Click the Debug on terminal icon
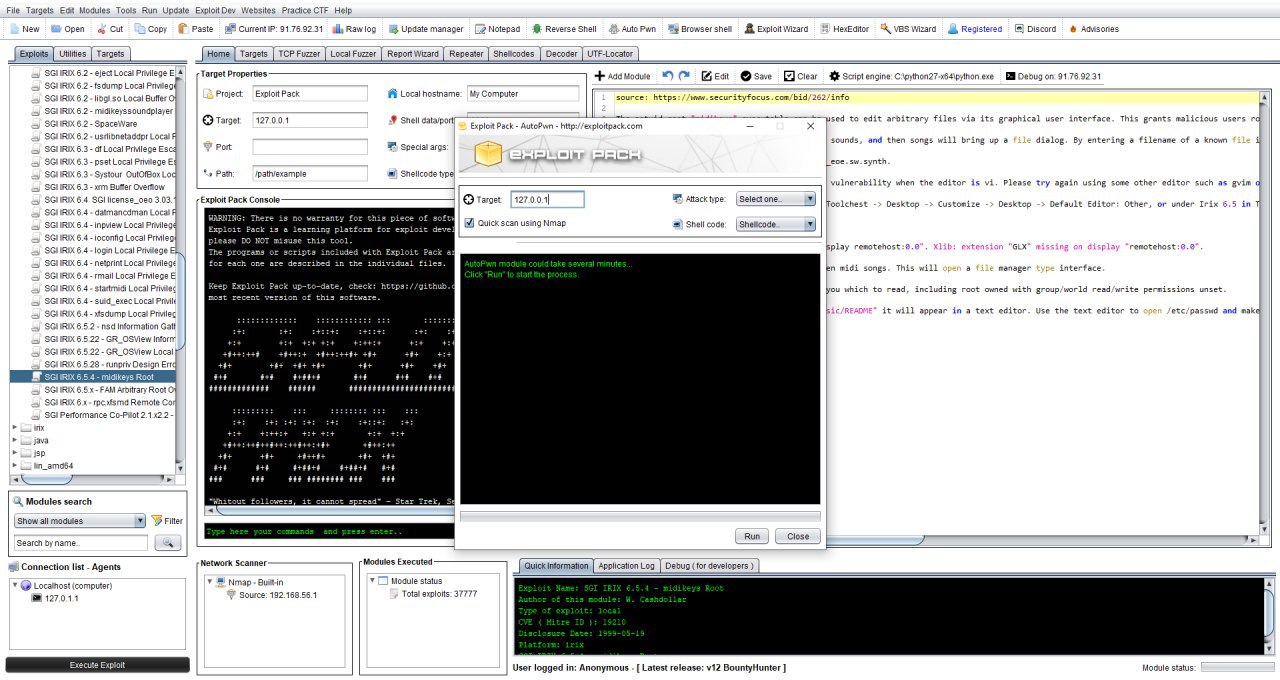 [x=1011, y=76]
